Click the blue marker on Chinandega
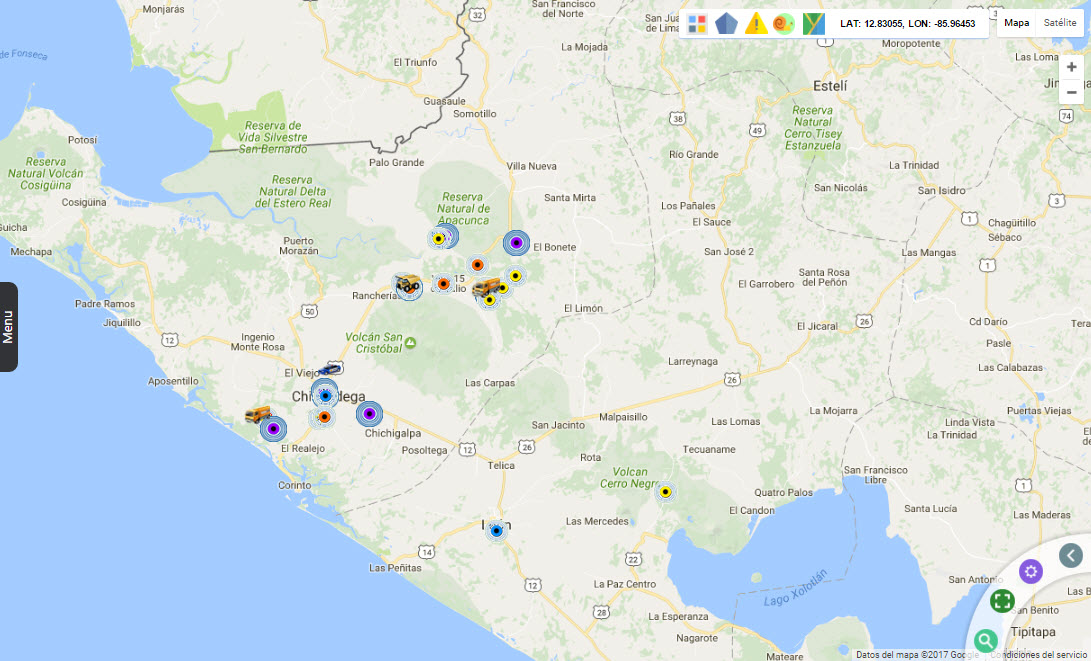The width and height of the screenshot is (1091, 661). [x=325, y=396]
